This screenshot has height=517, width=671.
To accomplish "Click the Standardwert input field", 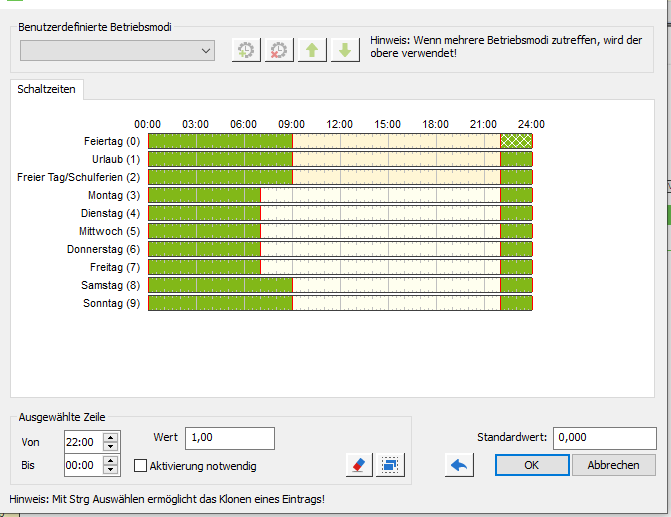I will click(x=604, y=438).
